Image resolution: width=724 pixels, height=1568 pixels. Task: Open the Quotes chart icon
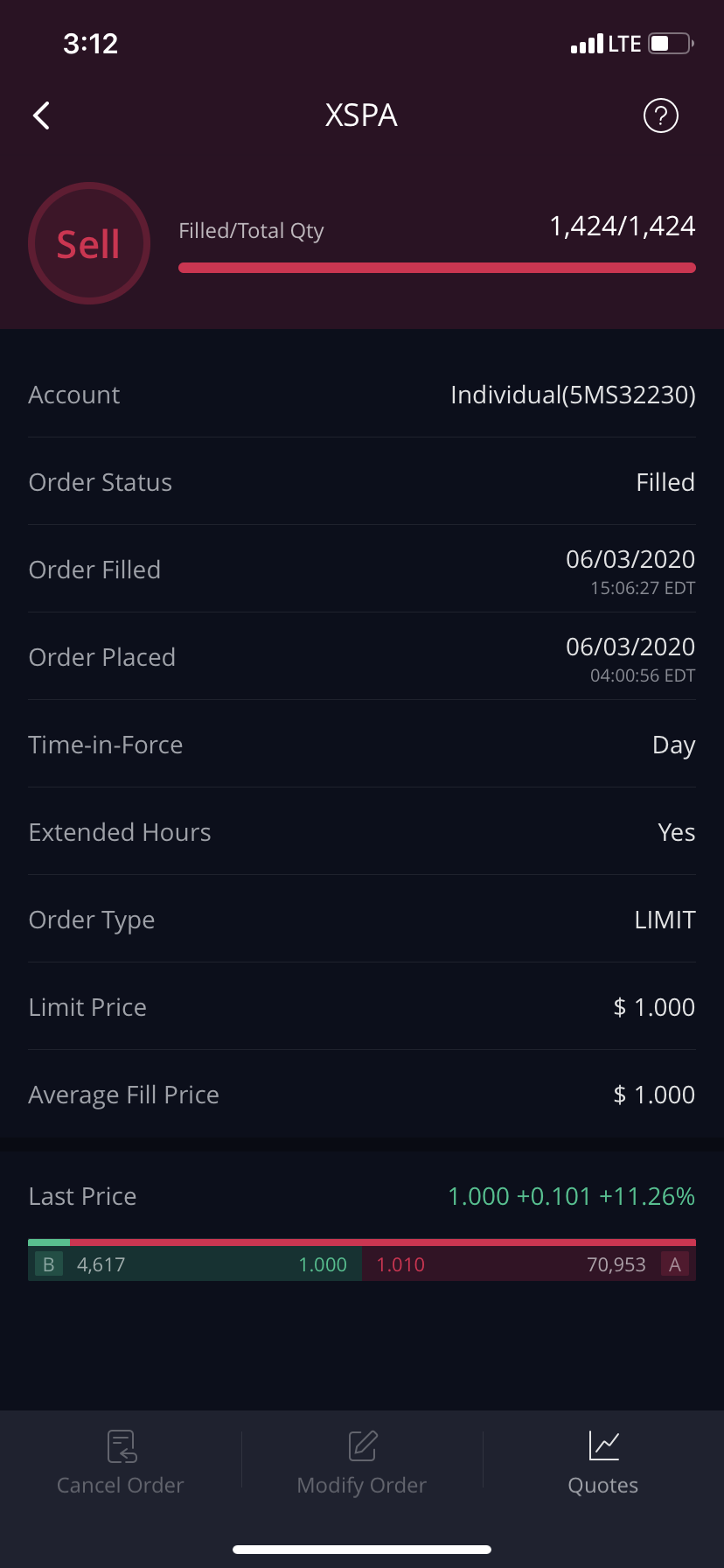[603, 1445]
